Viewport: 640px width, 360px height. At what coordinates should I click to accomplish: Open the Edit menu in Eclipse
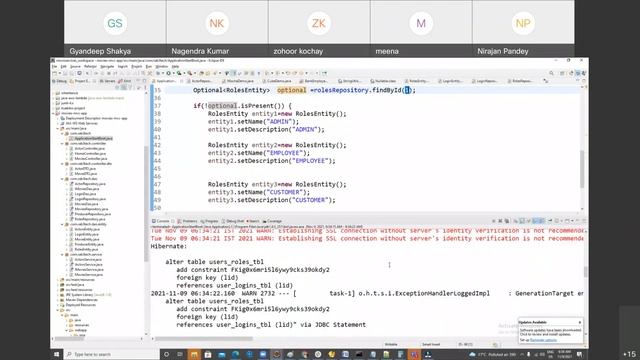64,67
